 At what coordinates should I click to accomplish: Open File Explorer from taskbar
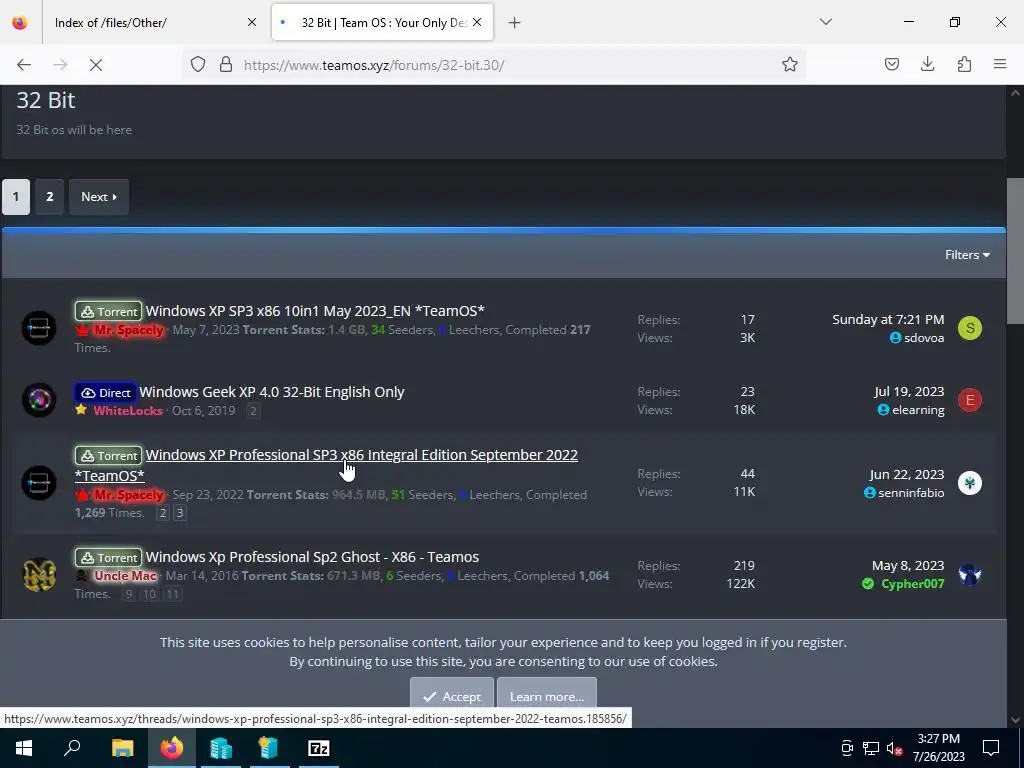[x=122, y=748]
